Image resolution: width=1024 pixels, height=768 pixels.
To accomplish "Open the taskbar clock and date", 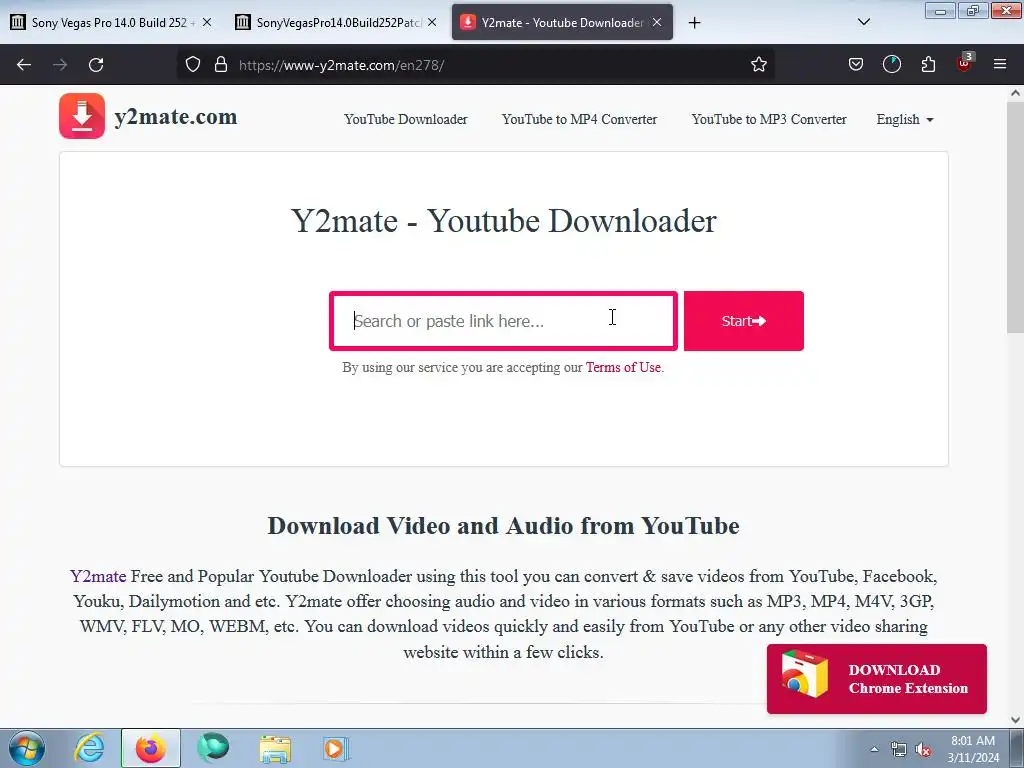I will [973, 749].
